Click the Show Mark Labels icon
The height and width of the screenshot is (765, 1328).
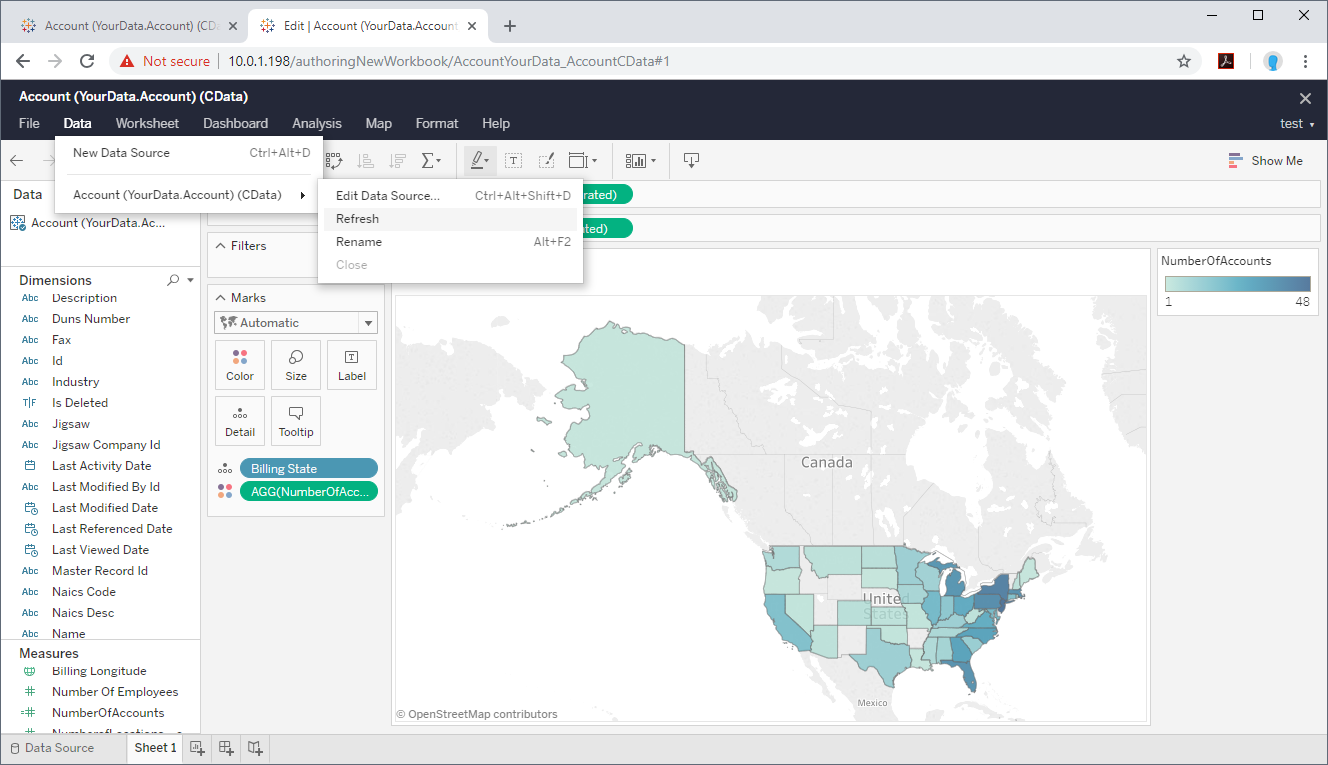click(513, 160)
